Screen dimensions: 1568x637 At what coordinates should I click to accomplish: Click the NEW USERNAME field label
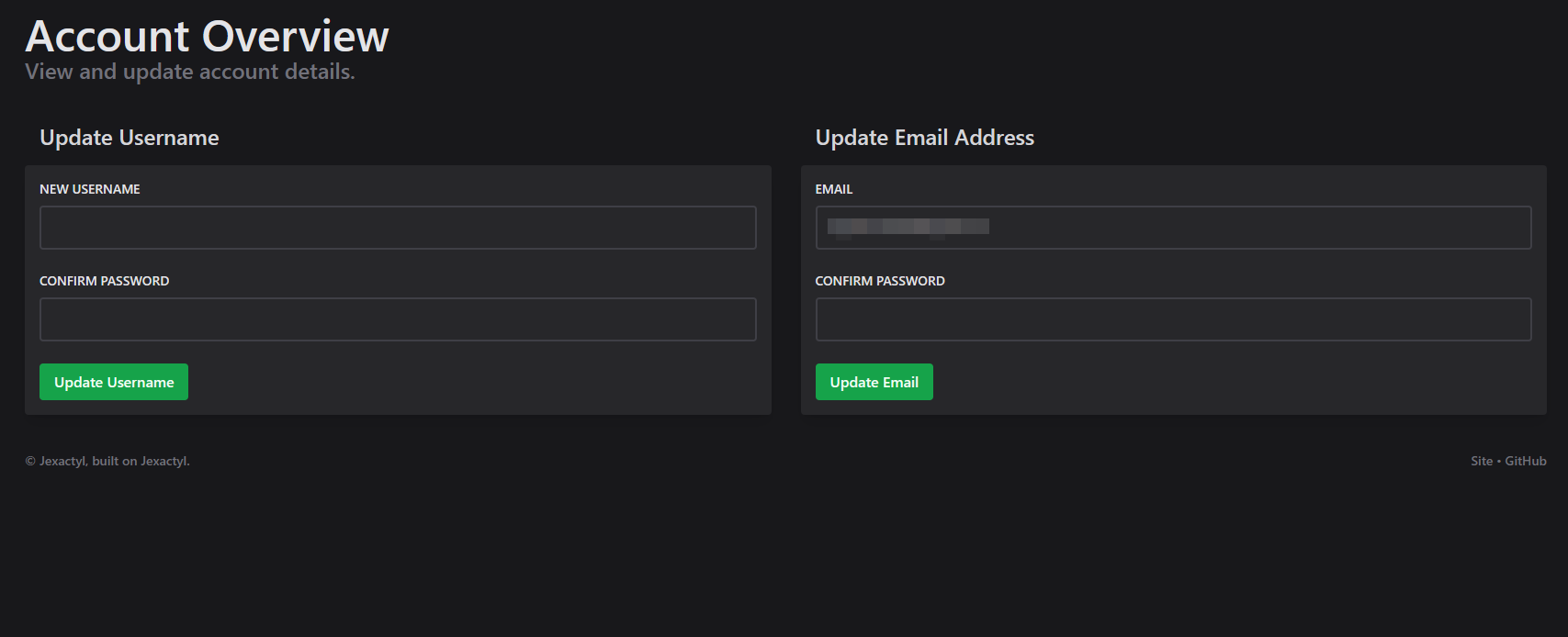(90, 189)
